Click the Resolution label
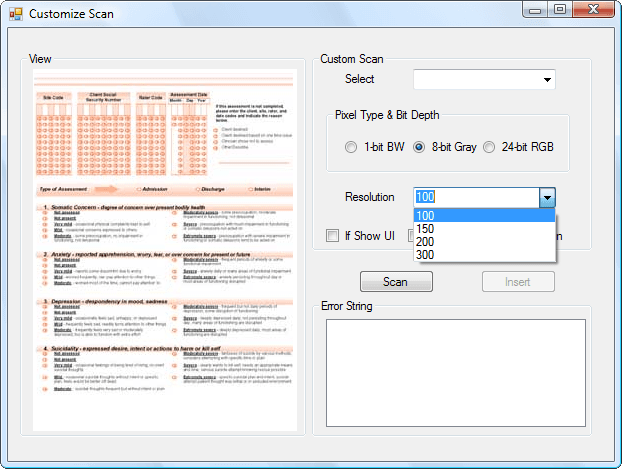Viewport: 622px width, 469px height. (370, 197)
